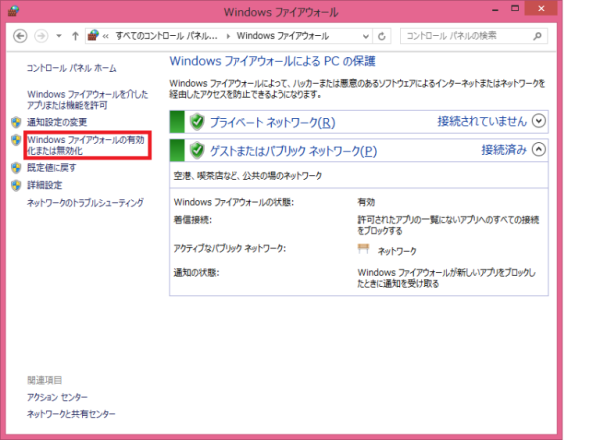Click 着信接続 label
This screenshot has width=600, height=440.
[x=192, y=220]
